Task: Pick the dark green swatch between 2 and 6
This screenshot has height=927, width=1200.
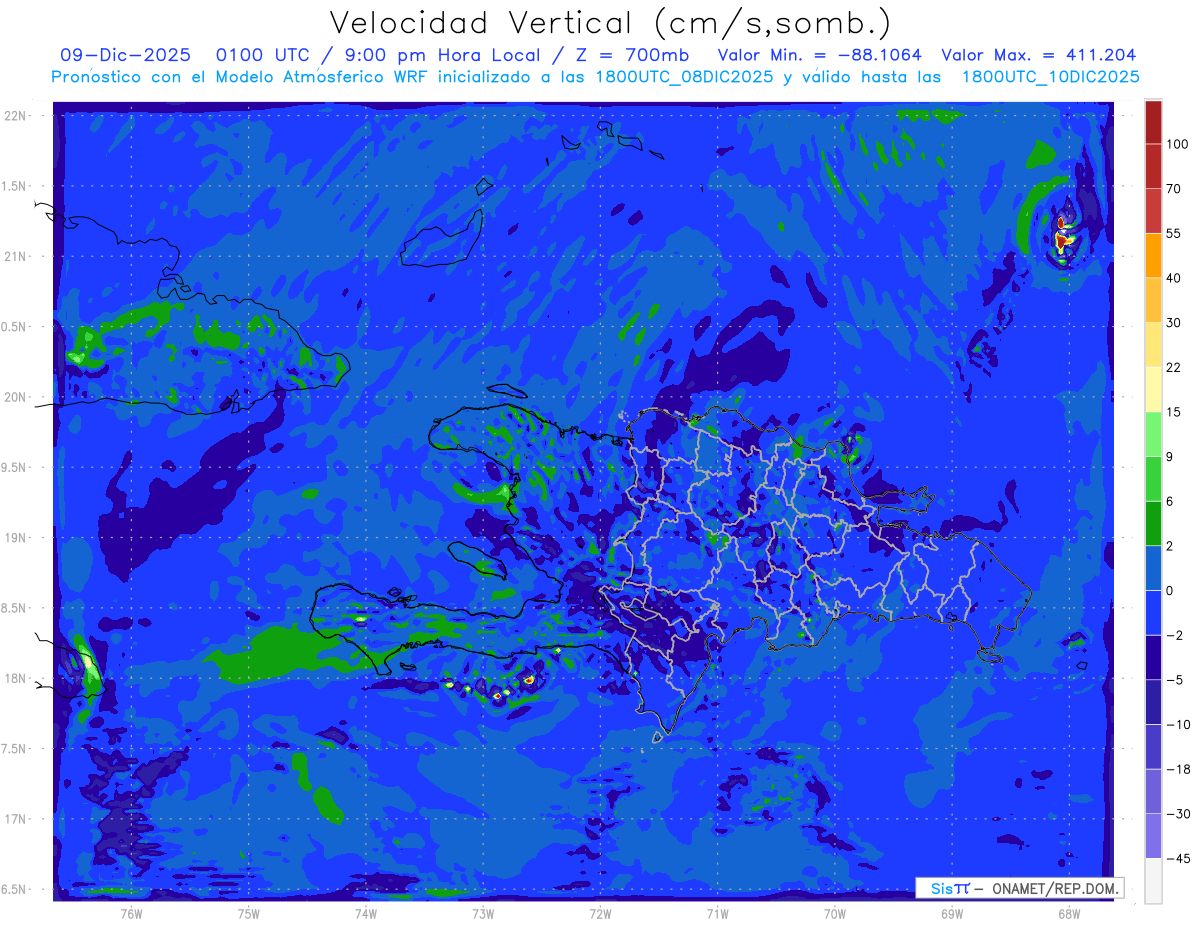Action: [x=1153, y=523]
